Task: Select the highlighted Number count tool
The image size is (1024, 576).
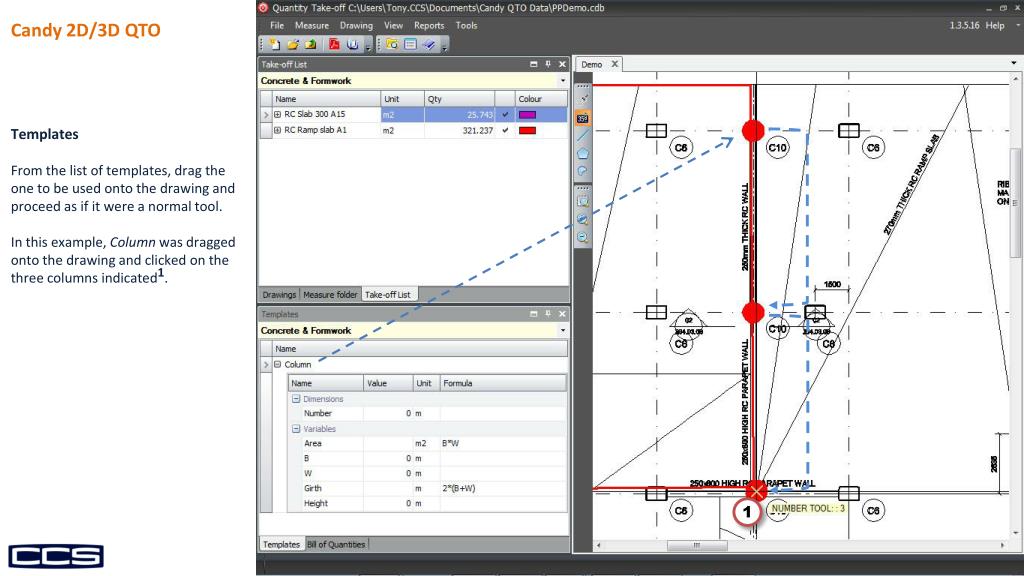Action: click(x=583, y=118)
